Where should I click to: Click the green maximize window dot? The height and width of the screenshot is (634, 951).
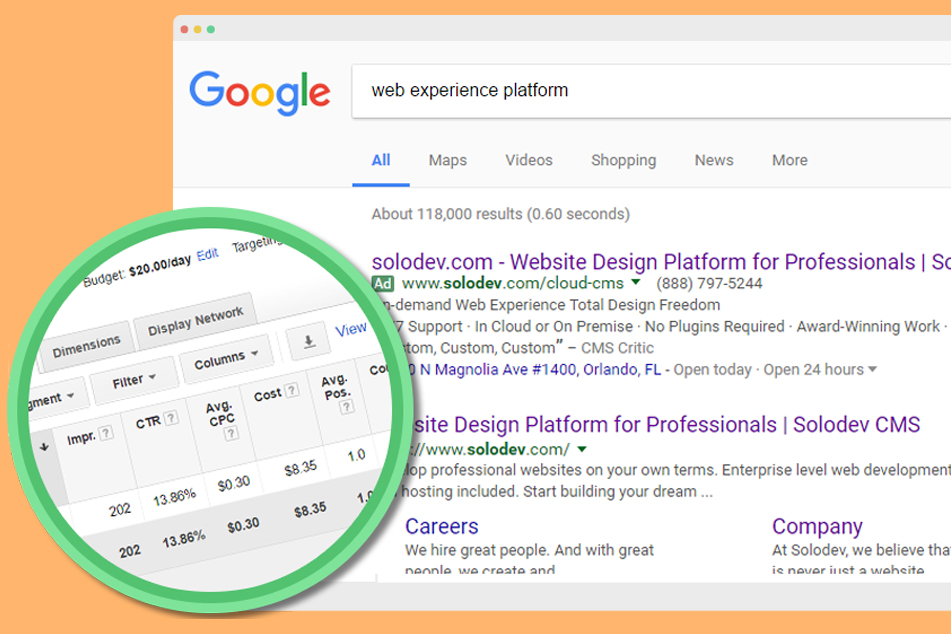coord(210,29)
